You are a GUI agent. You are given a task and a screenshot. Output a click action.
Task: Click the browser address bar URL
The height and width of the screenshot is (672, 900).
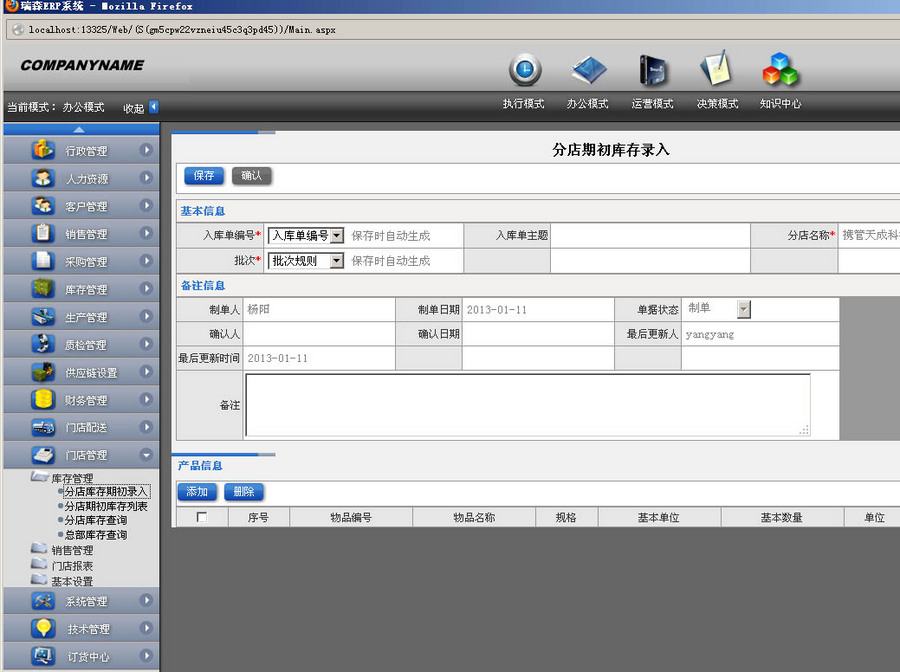click(182, 30)
